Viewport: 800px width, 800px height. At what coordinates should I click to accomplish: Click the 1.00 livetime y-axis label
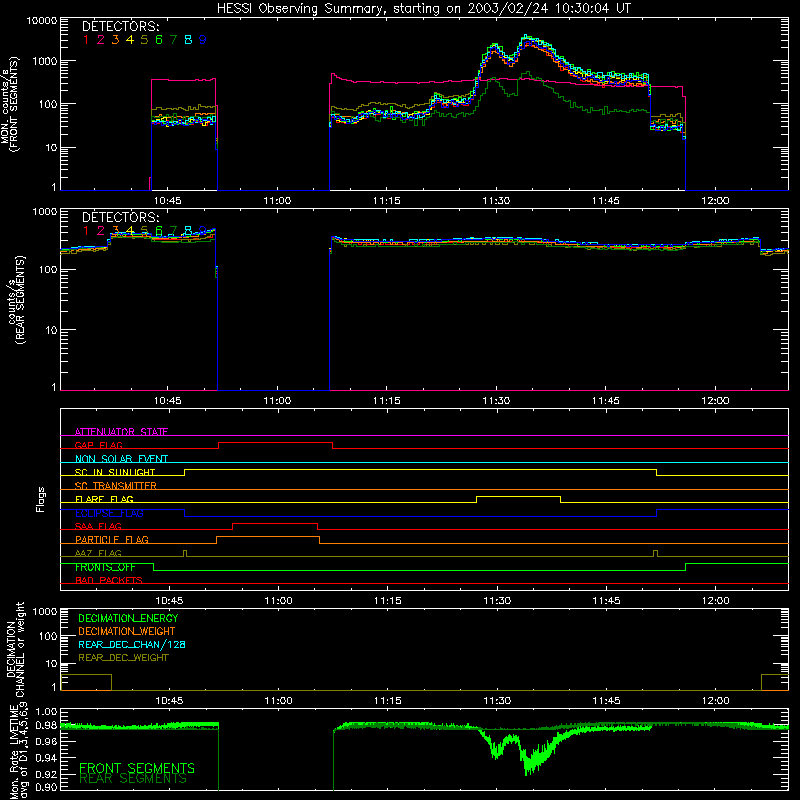tap(46, 712)
